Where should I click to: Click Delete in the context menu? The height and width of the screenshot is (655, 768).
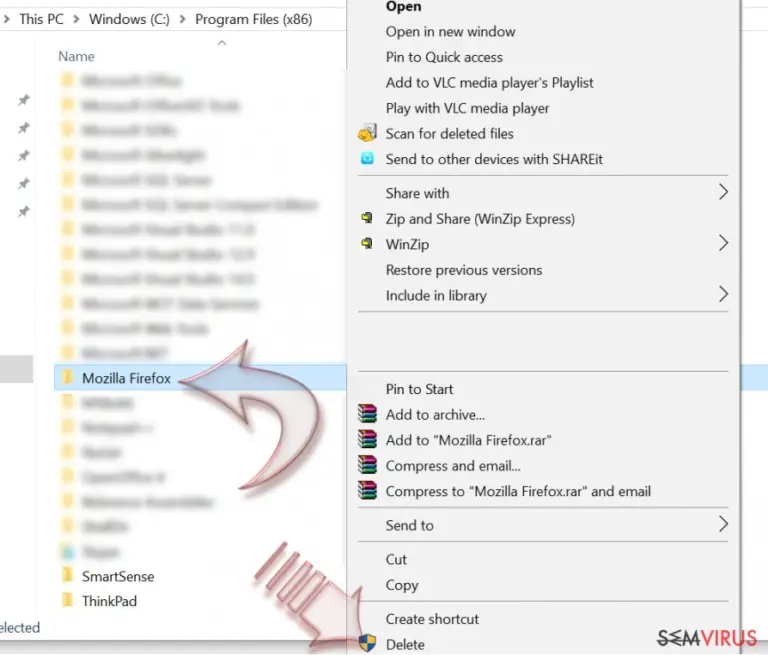click(x=405, y=645)
